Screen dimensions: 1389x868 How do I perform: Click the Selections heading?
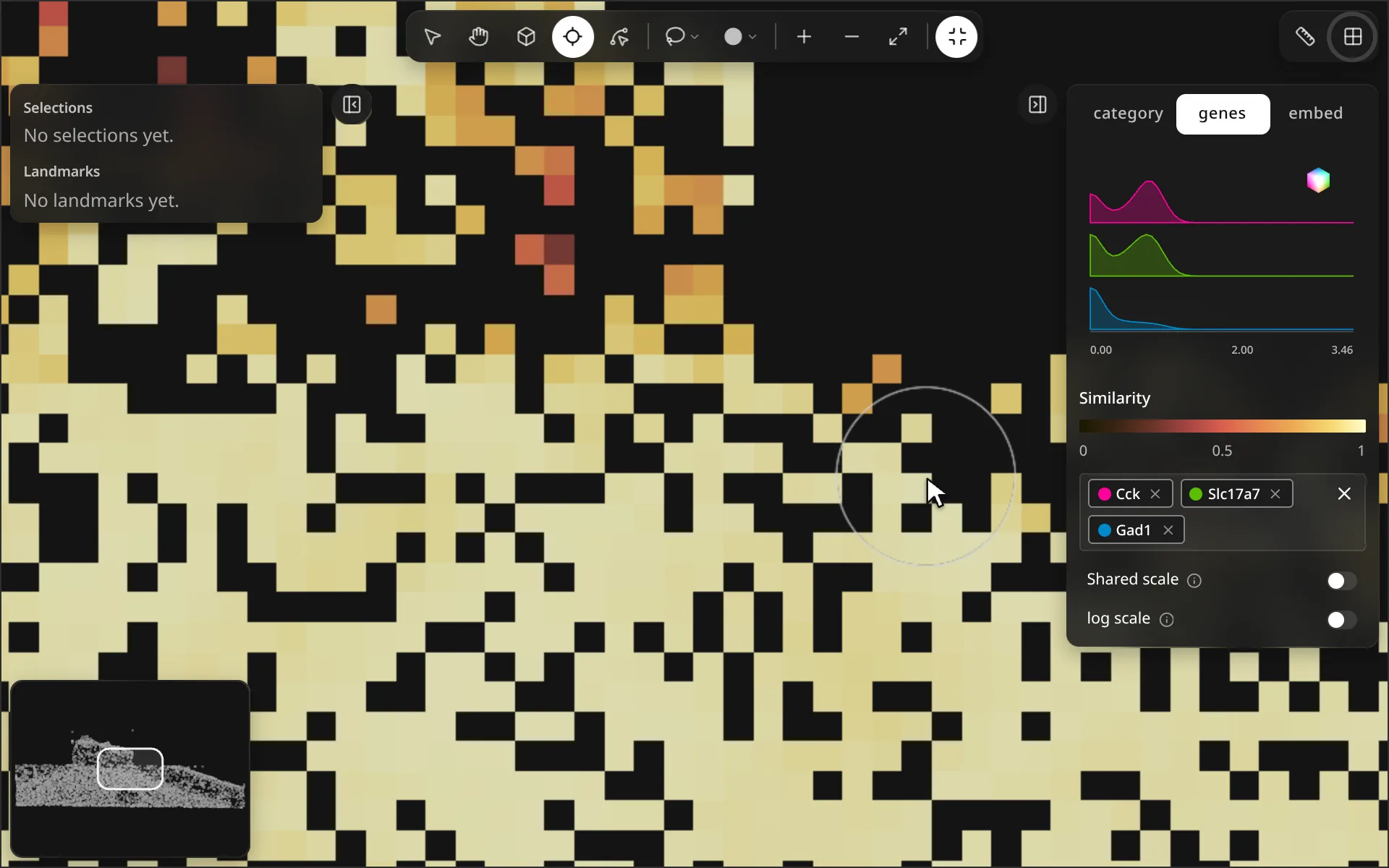[x=58, y=108]
